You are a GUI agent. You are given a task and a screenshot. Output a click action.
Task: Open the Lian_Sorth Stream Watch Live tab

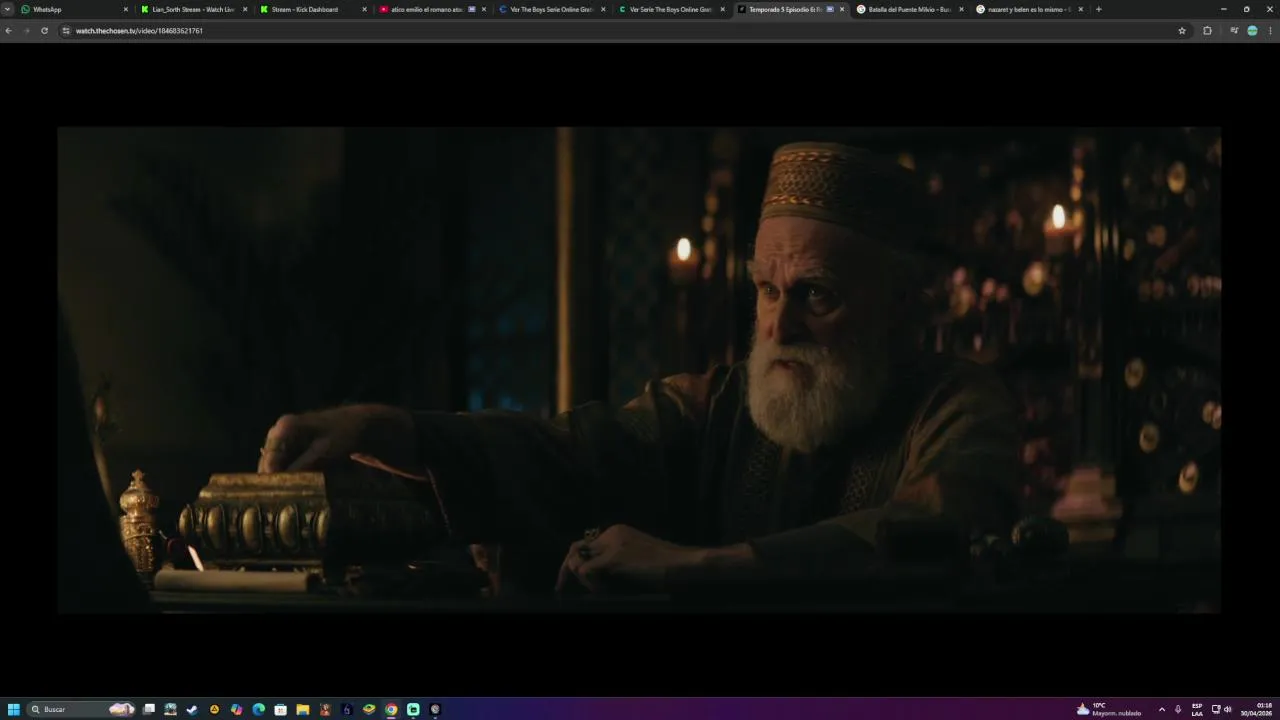click(194, 9)
